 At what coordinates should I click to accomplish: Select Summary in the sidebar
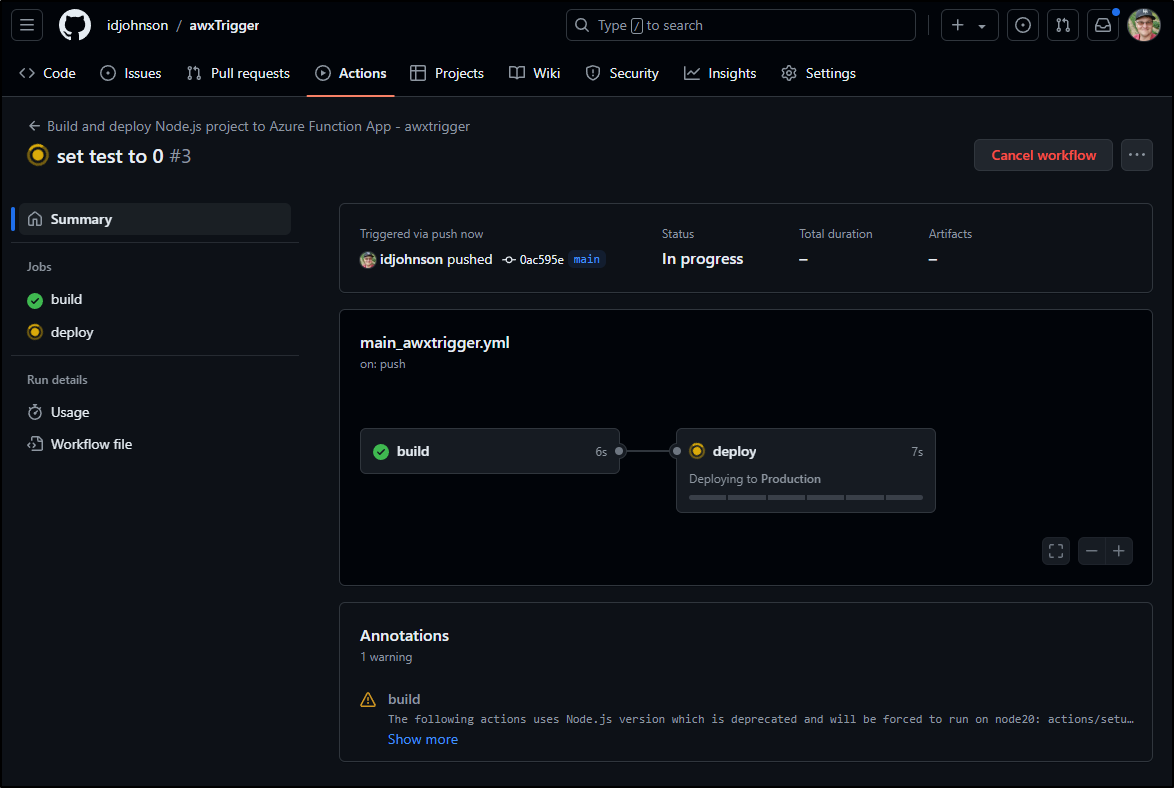tap(155, 219)
